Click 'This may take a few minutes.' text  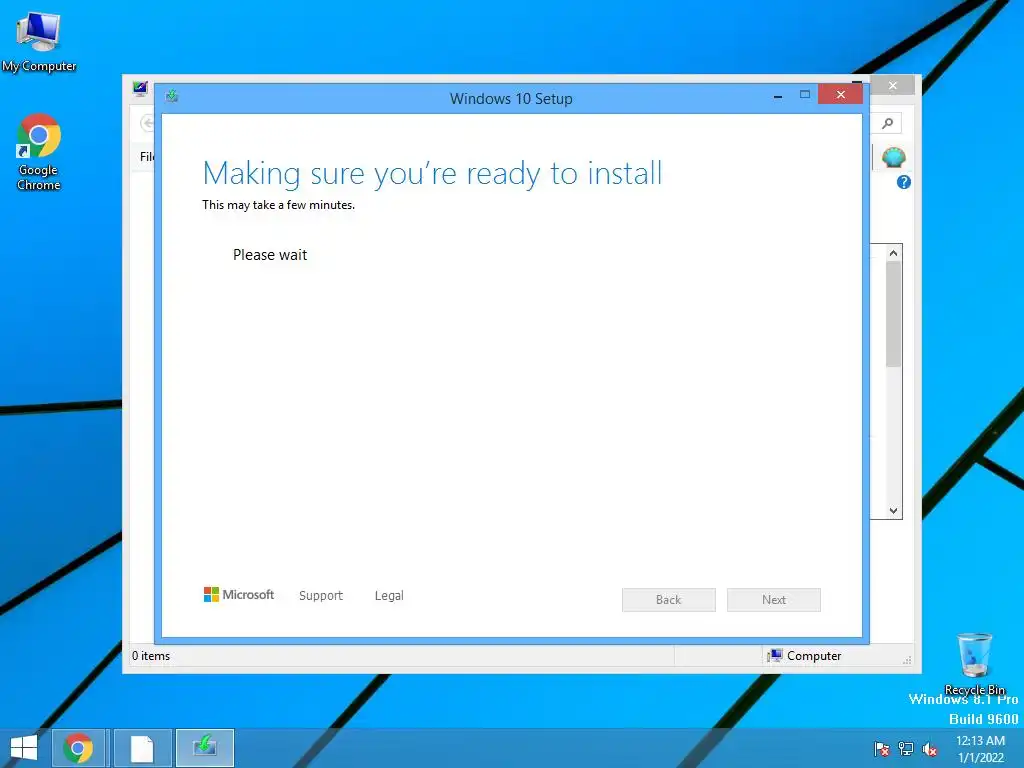point(279,205)
